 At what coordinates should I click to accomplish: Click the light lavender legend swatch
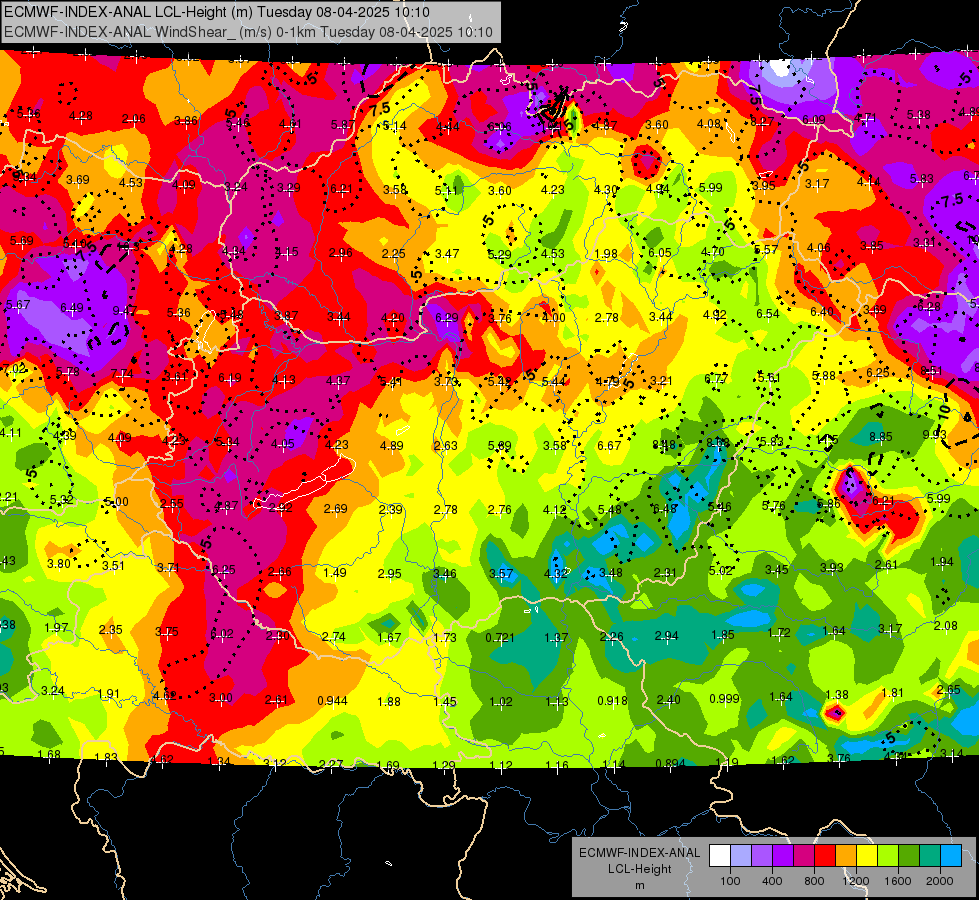(741, 856)
